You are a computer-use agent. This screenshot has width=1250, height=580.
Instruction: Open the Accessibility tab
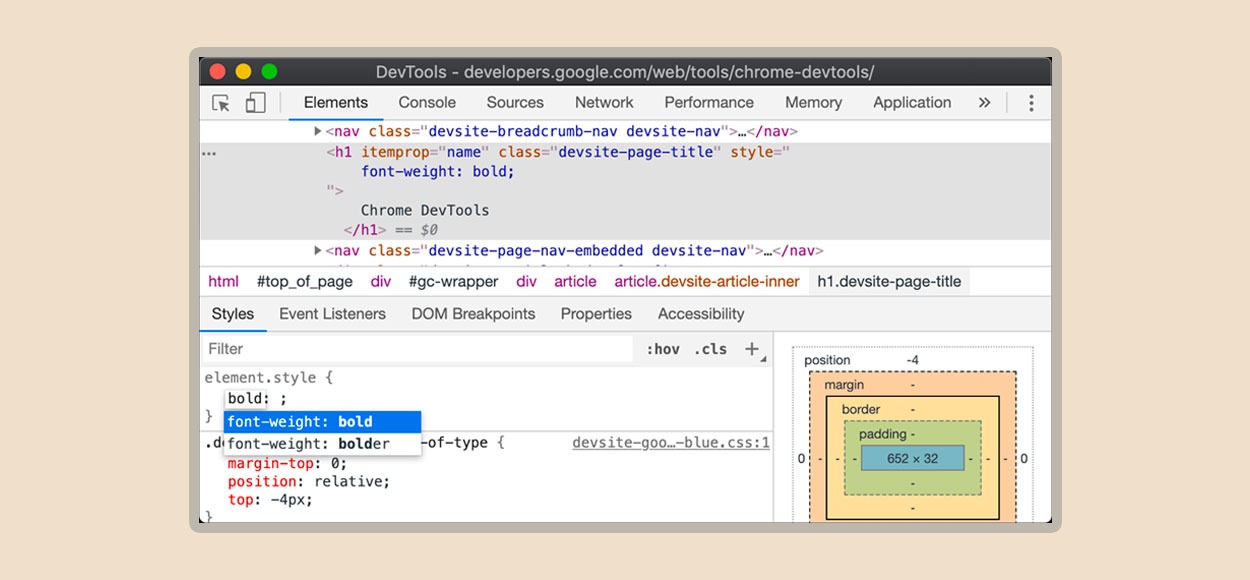tap(701, 314)
